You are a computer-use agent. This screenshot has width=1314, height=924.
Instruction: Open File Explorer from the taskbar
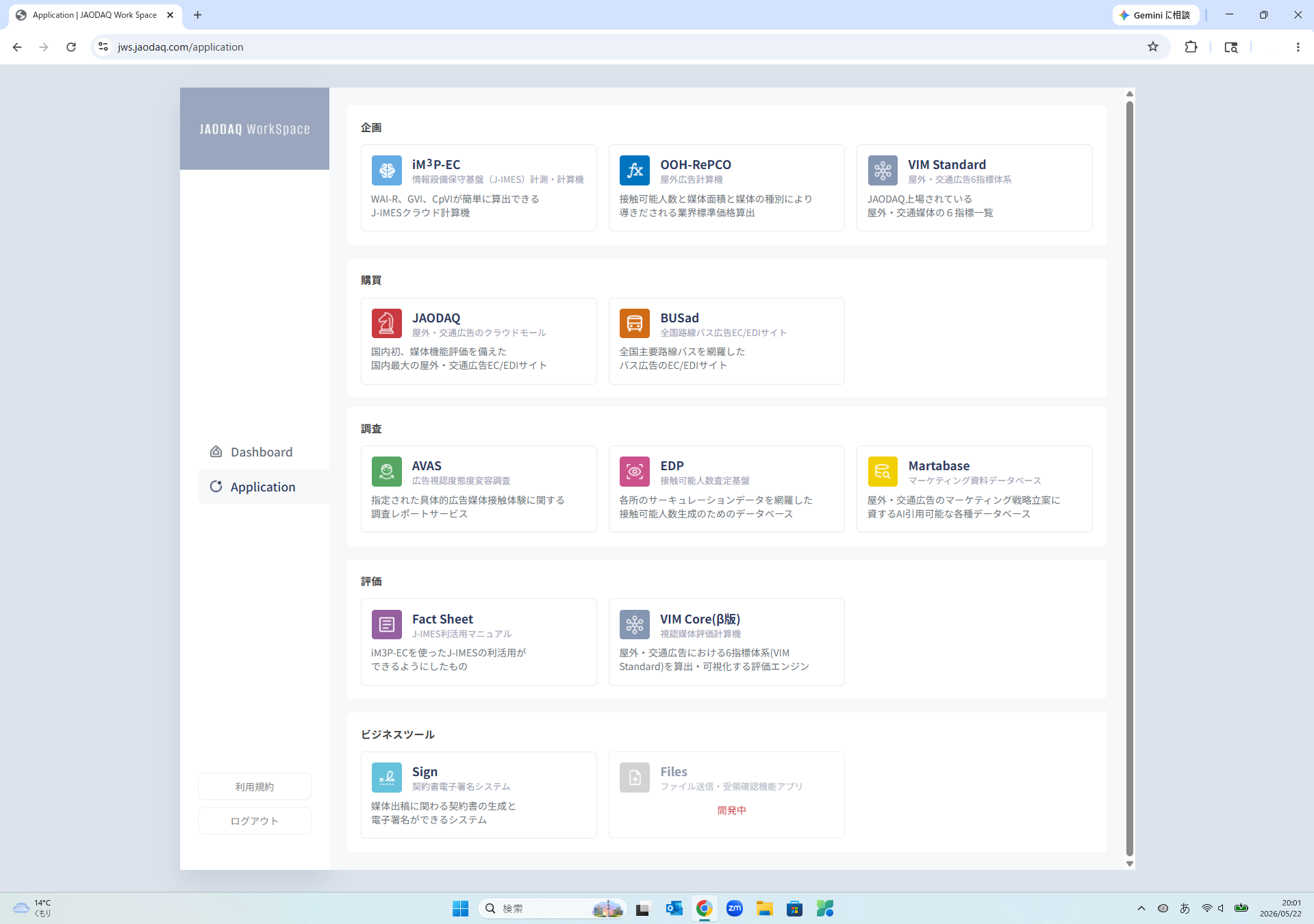click(x=764, y=908)
